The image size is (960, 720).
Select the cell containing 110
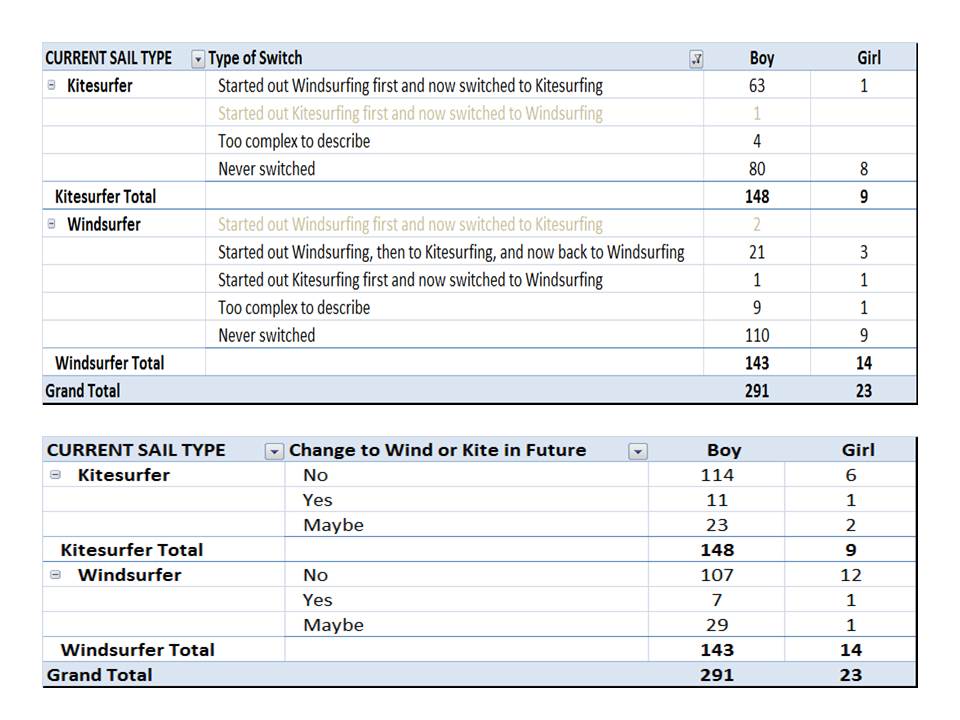click(x=757, y=335)
